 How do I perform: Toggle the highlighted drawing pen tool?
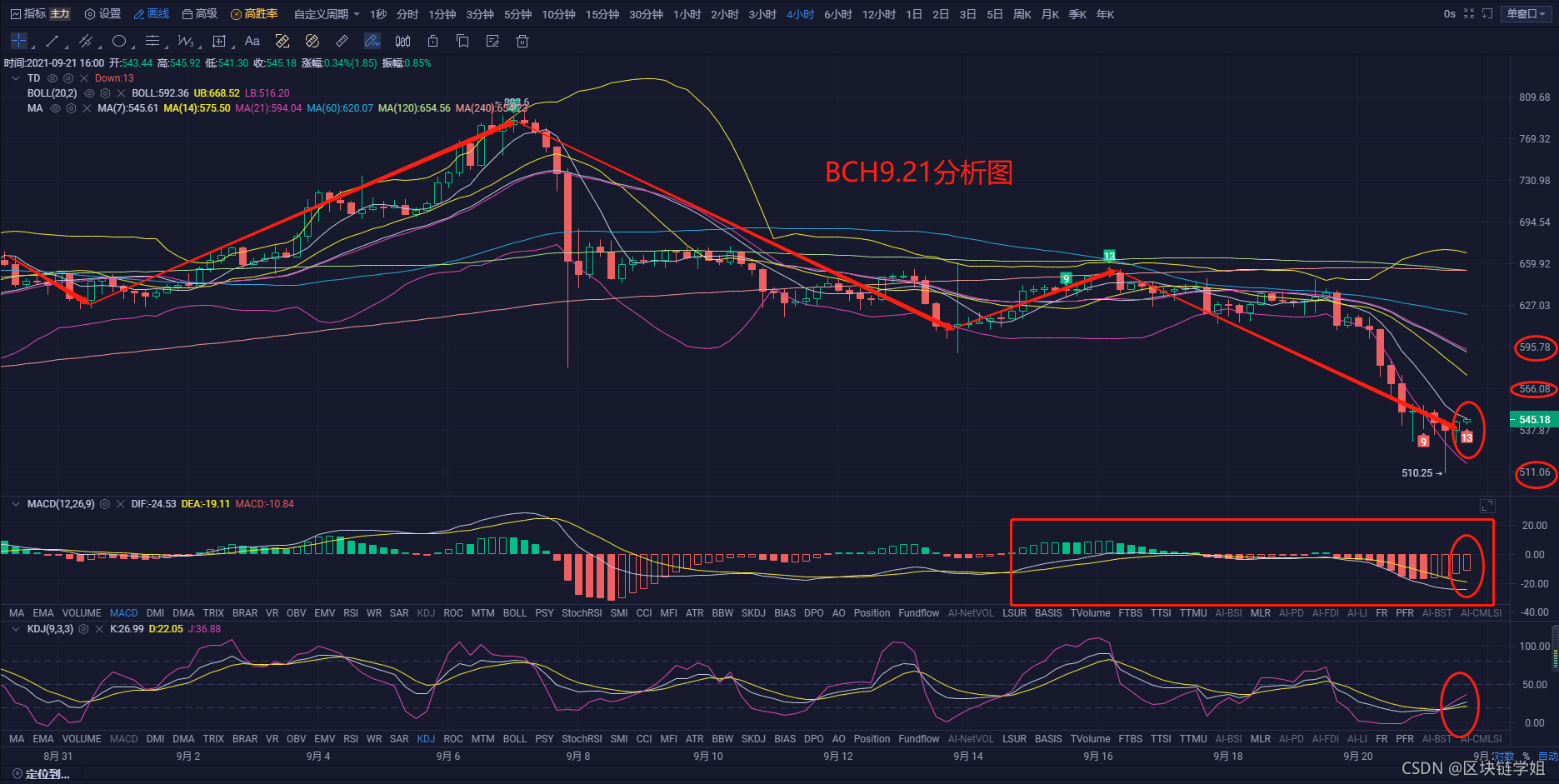[372, 41]
